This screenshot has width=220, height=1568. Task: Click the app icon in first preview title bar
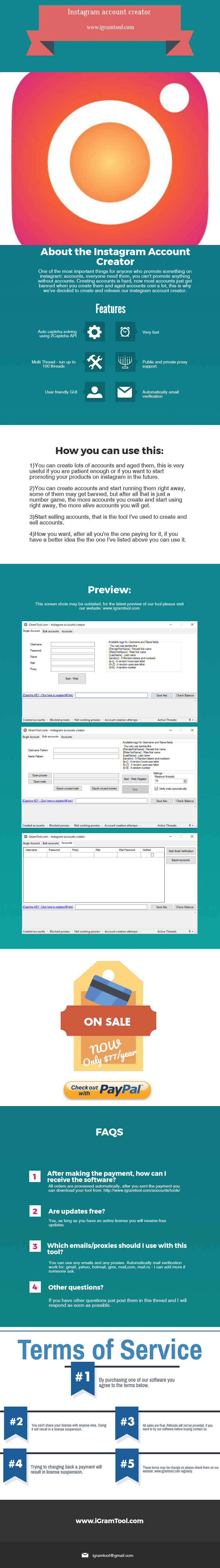pyautogui.click(x=26, y=625)
